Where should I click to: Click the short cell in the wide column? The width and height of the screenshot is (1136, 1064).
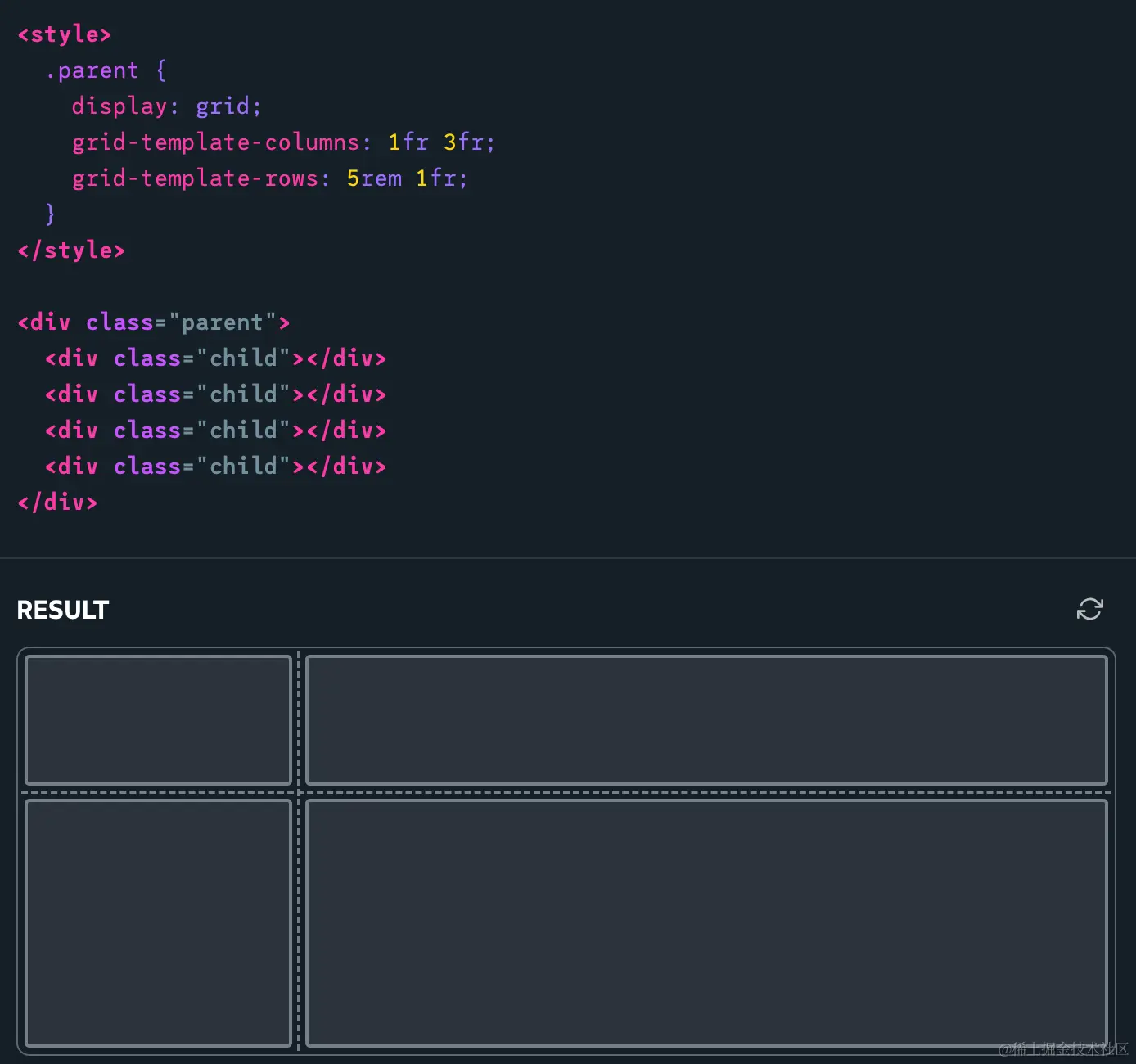[x=706, y=720]
